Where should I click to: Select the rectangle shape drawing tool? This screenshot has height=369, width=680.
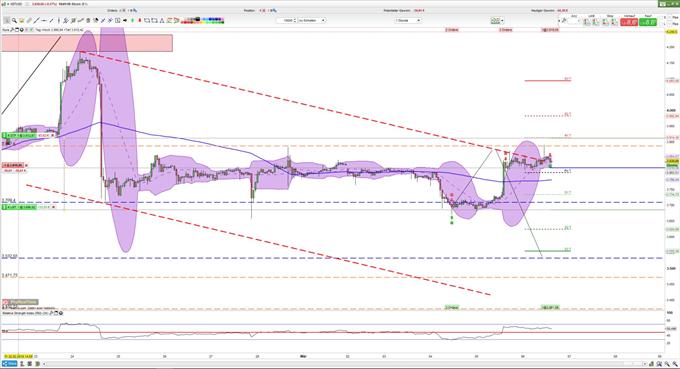147,20
